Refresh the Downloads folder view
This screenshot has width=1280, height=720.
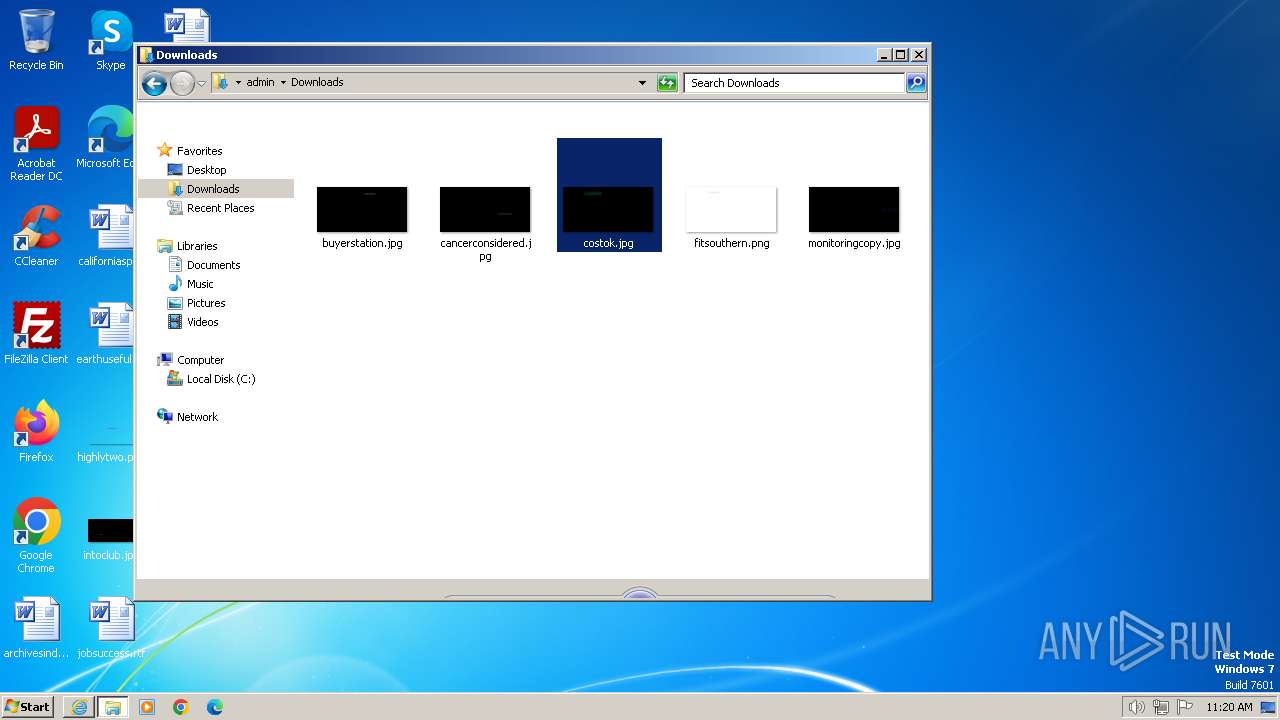pyautogui.click(x=667, y=83)
